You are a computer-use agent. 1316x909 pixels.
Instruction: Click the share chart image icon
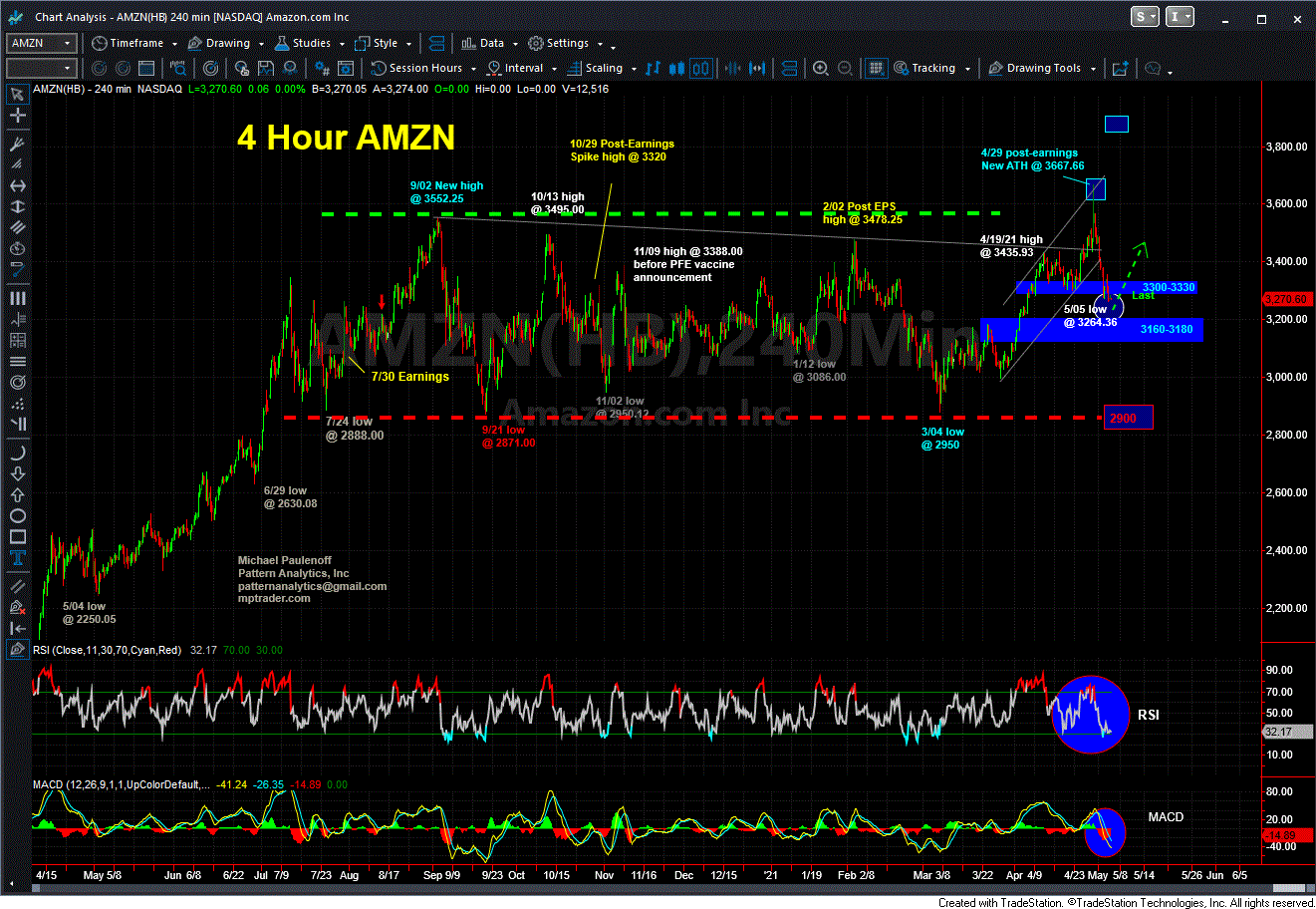point(1120,68)
